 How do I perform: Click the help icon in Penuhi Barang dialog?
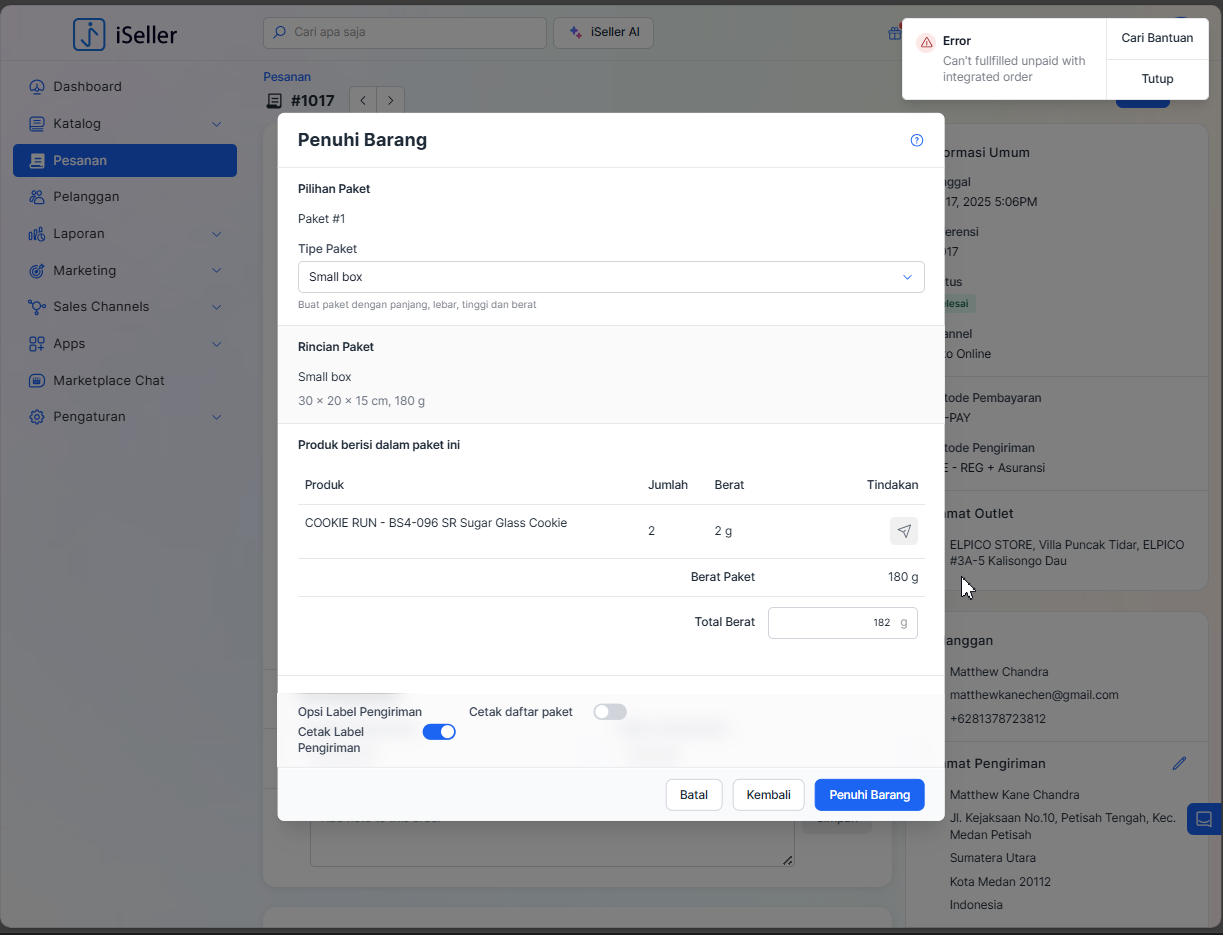tap(916, 140)
